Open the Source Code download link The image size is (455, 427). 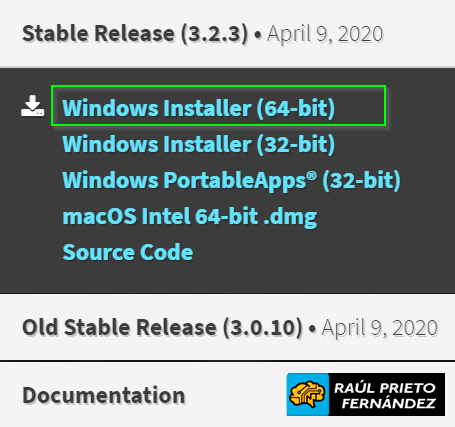point(128,252)
